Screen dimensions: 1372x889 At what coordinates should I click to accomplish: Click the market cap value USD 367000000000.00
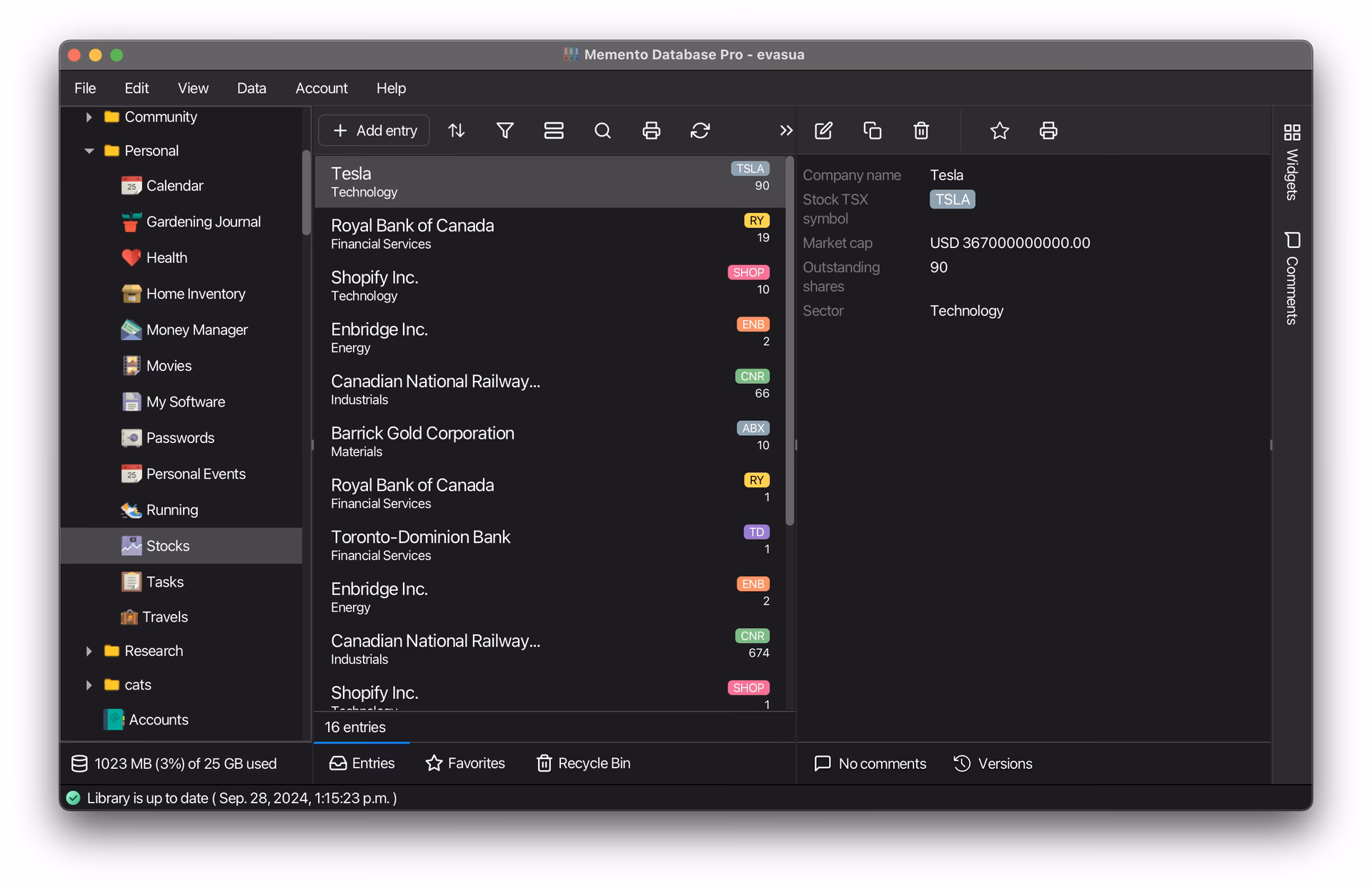pyautogui.click(x=1010, y=243)
